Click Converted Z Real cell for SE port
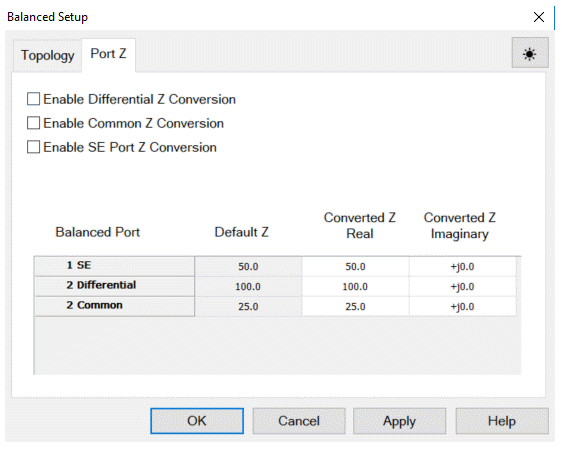562x457 pixels. [355, 267]
